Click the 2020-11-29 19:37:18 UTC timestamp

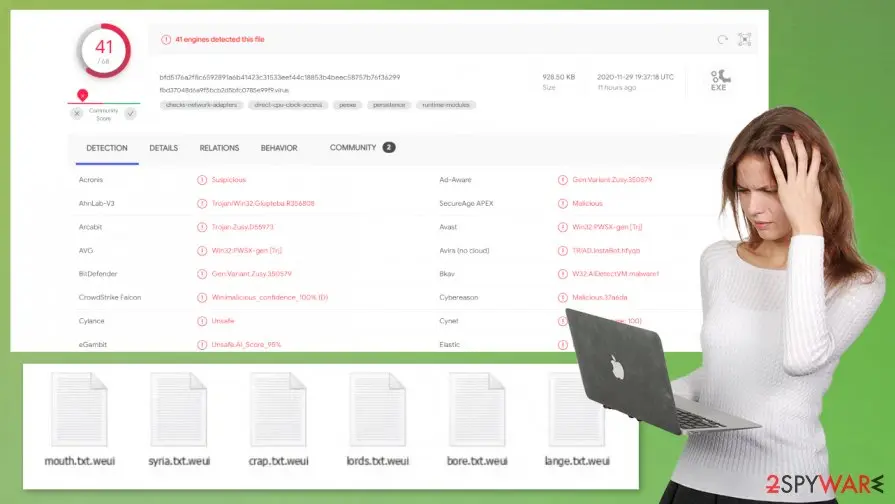(x=635, y=77)
